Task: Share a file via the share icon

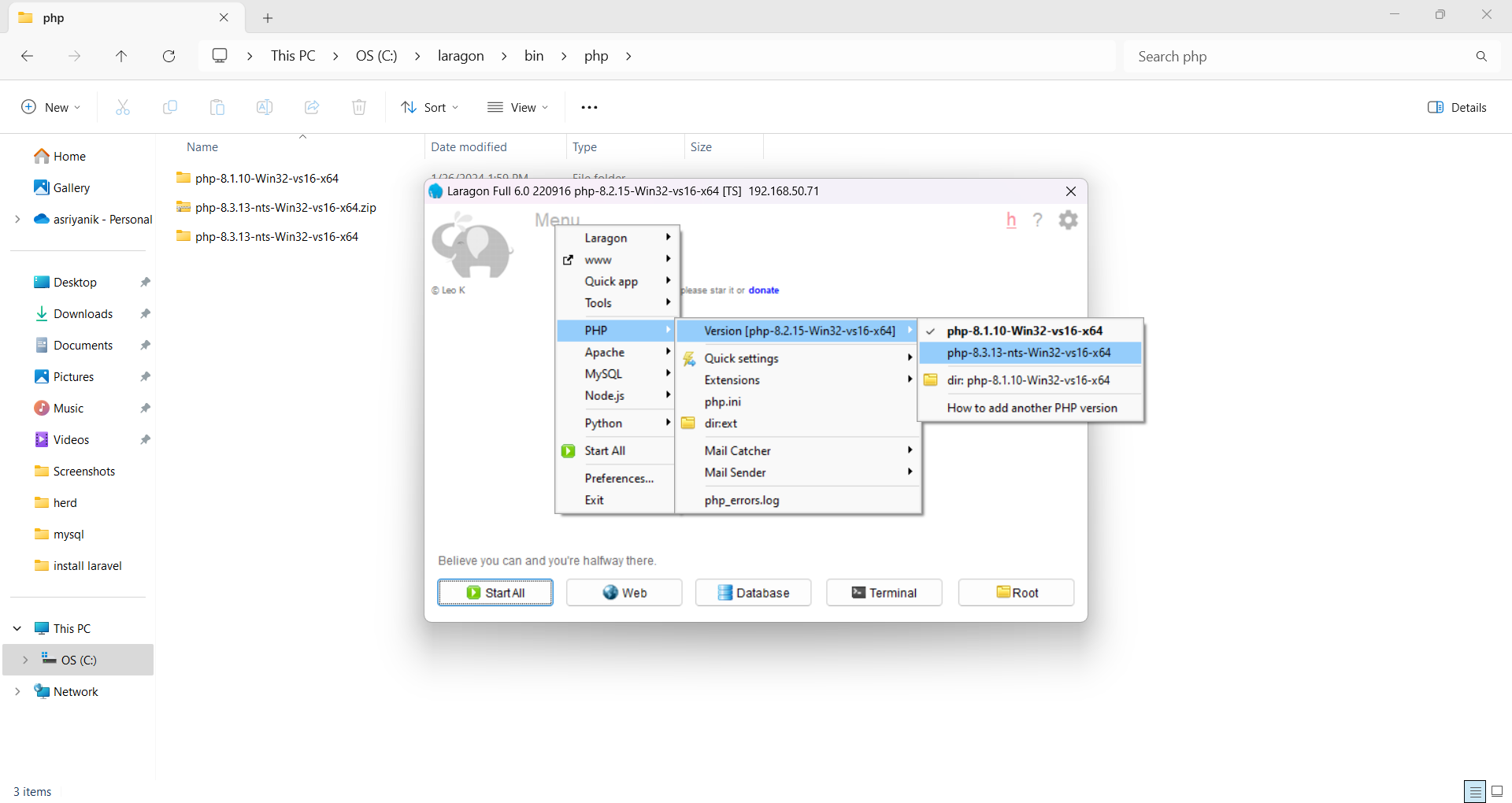Action: click(312, 107)
